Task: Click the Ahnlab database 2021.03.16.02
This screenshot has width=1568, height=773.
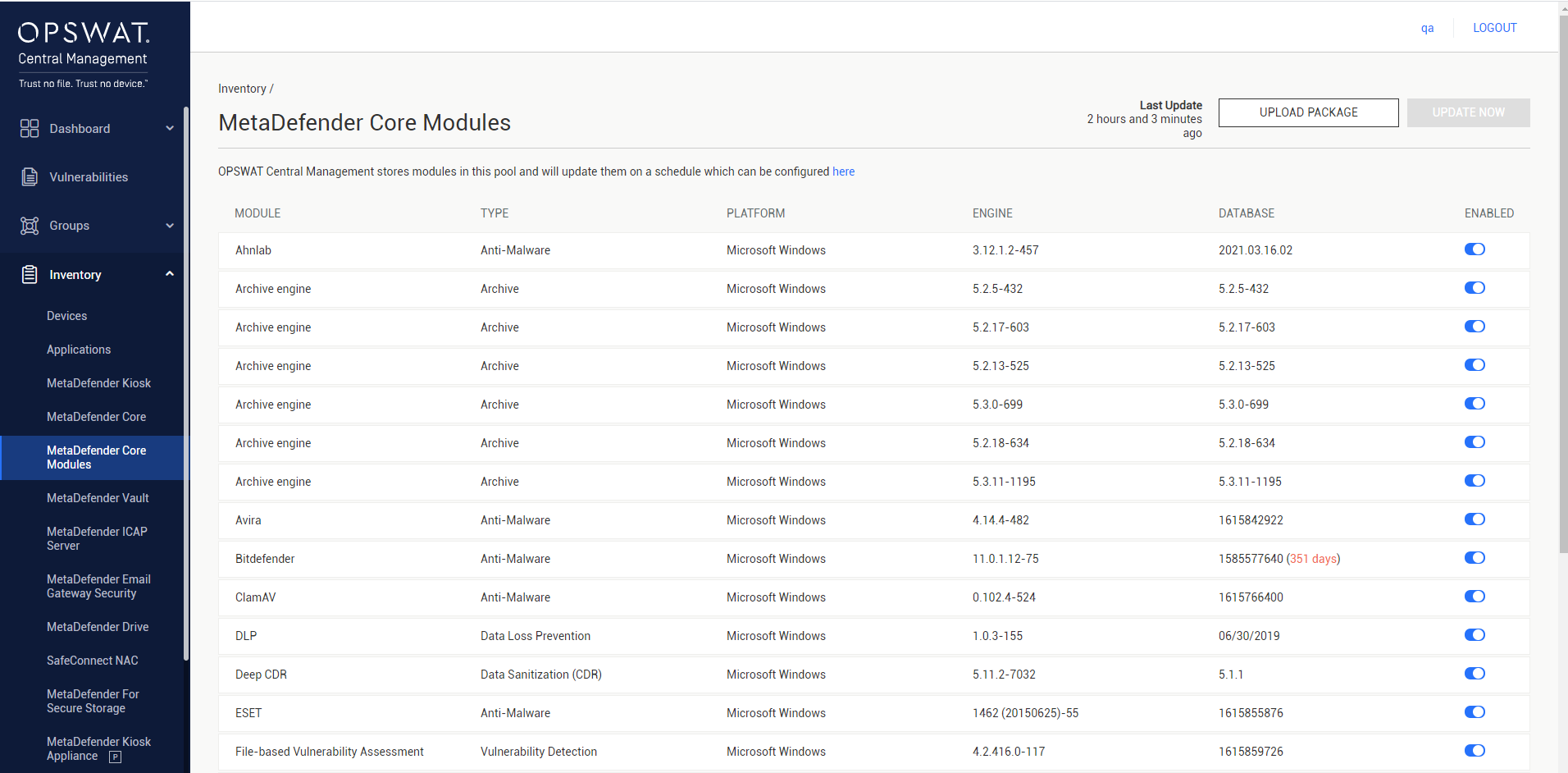Action: click(1255, 250)
